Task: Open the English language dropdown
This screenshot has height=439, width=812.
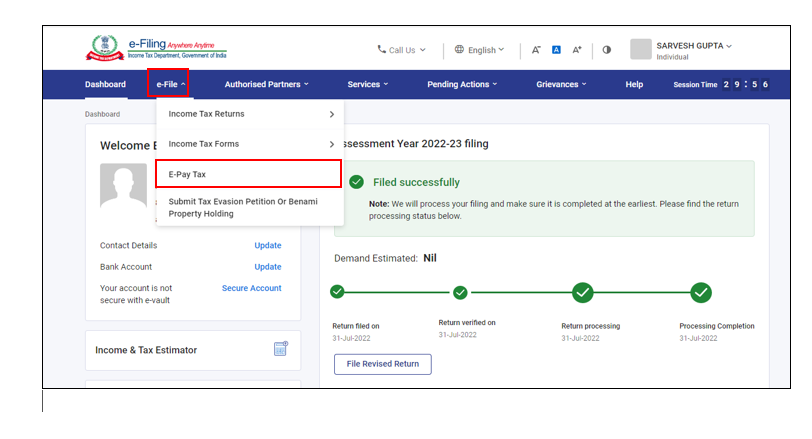Action: (x=479, y=50)
